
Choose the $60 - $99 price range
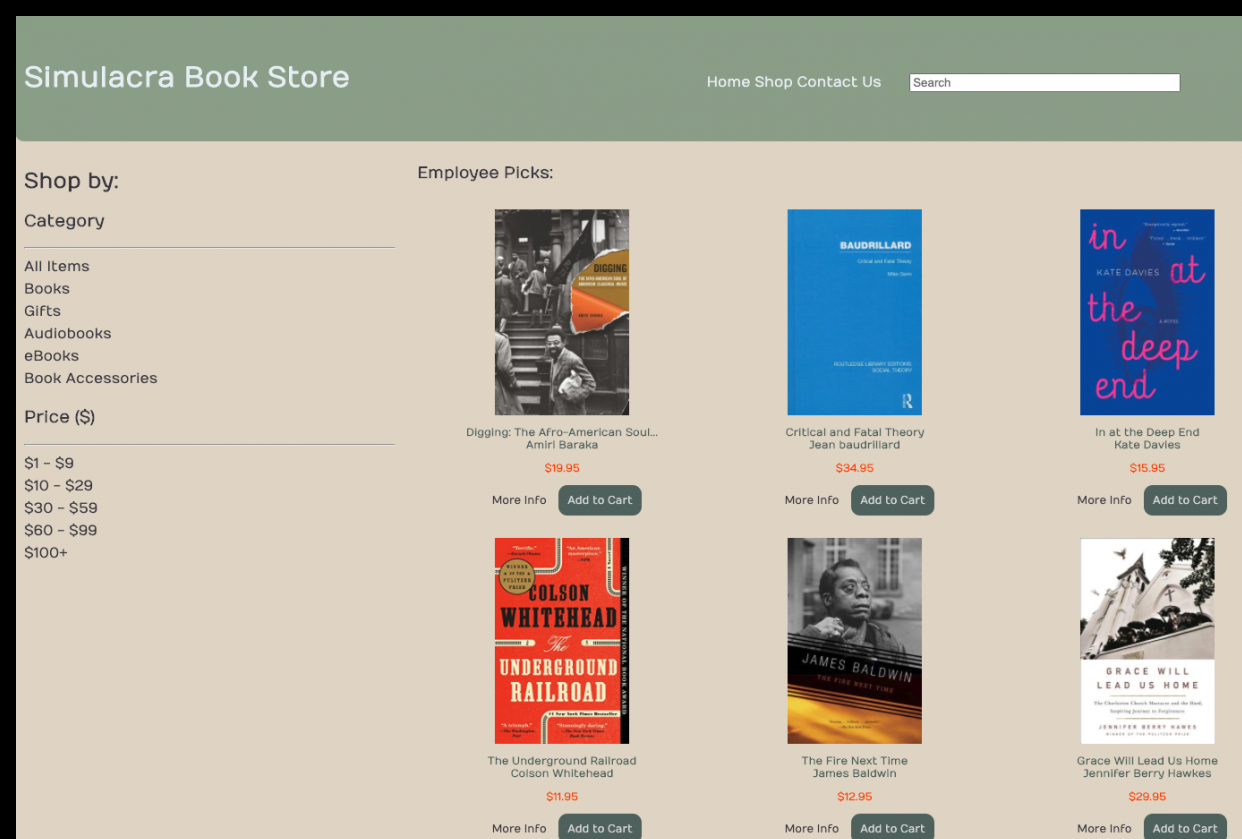click(x=61, y=530)
